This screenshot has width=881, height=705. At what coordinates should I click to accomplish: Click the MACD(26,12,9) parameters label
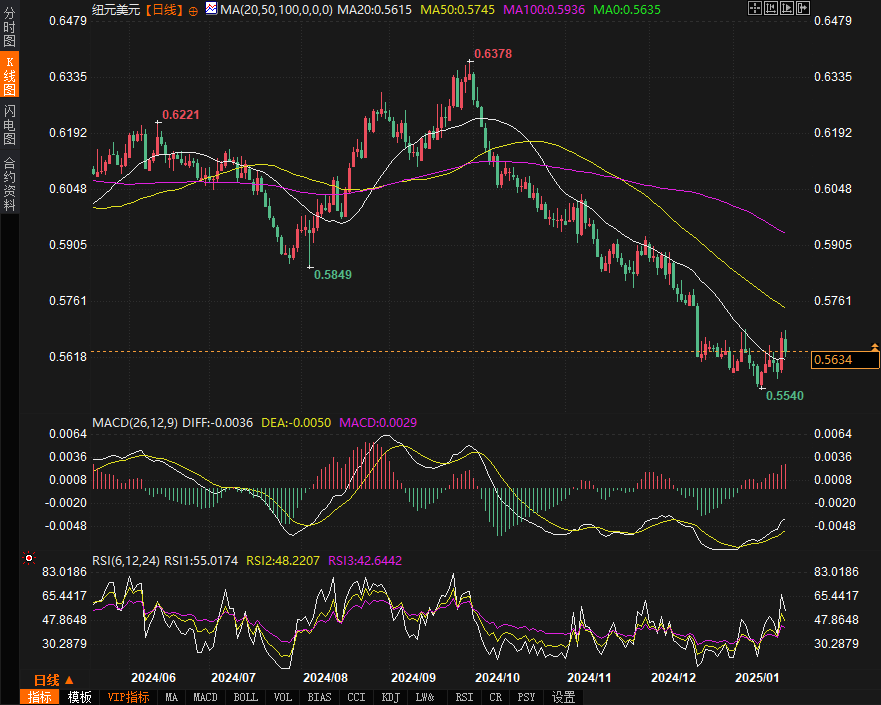135,423
